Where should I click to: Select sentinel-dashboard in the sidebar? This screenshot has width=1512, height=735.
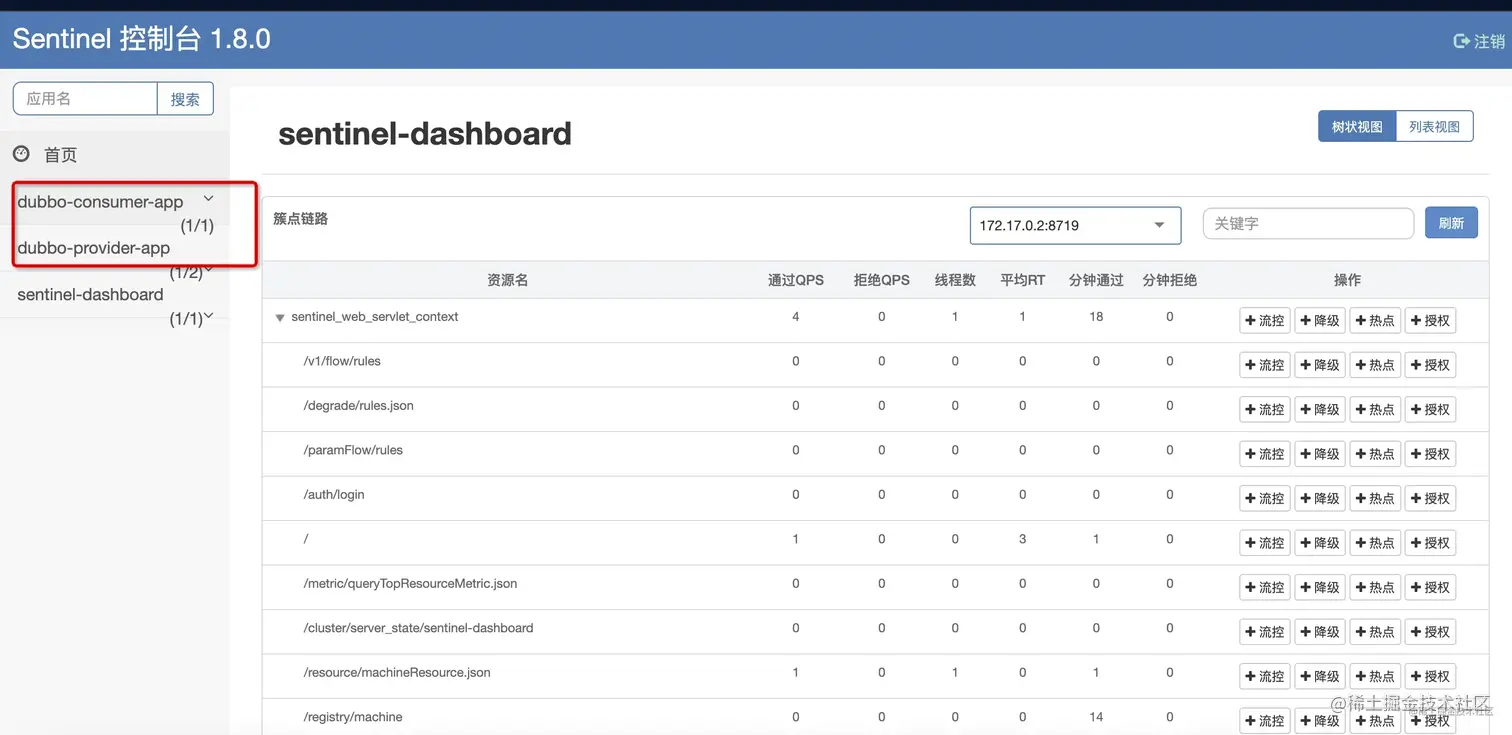point(90,295)
